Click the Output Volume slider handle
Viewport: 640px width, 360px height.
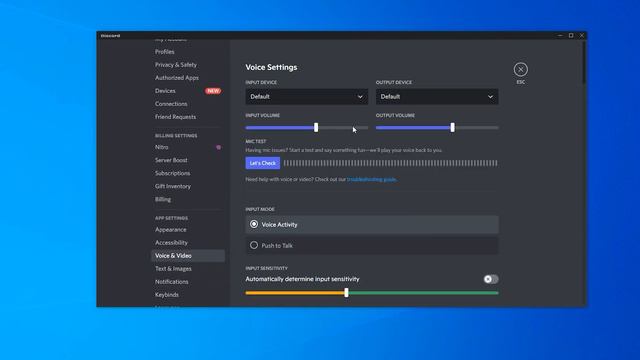tap(452, 127)
